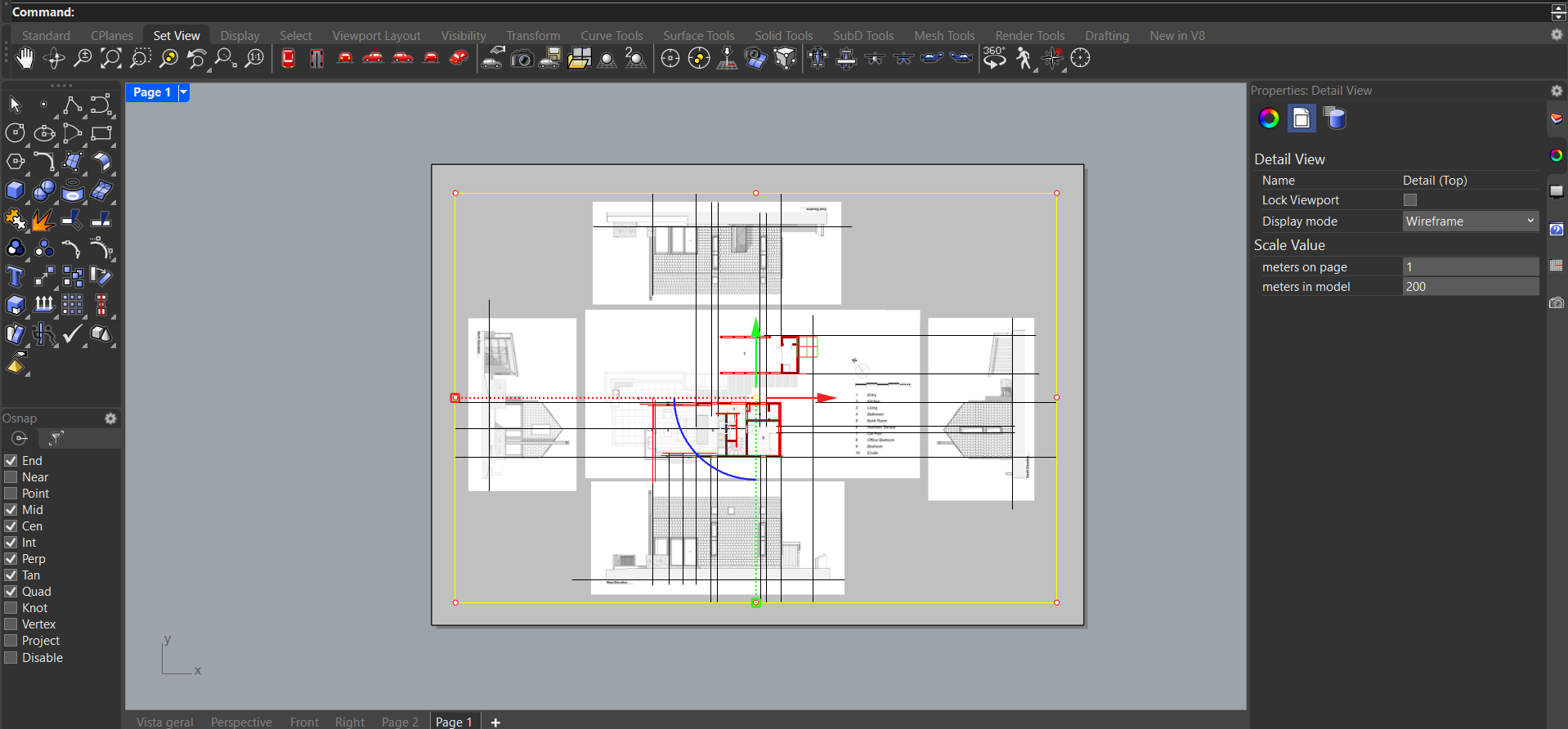Switch to the Curve Tools tab
The height and width of the screenshot is (729, 1568).
[x=612, y=36]
